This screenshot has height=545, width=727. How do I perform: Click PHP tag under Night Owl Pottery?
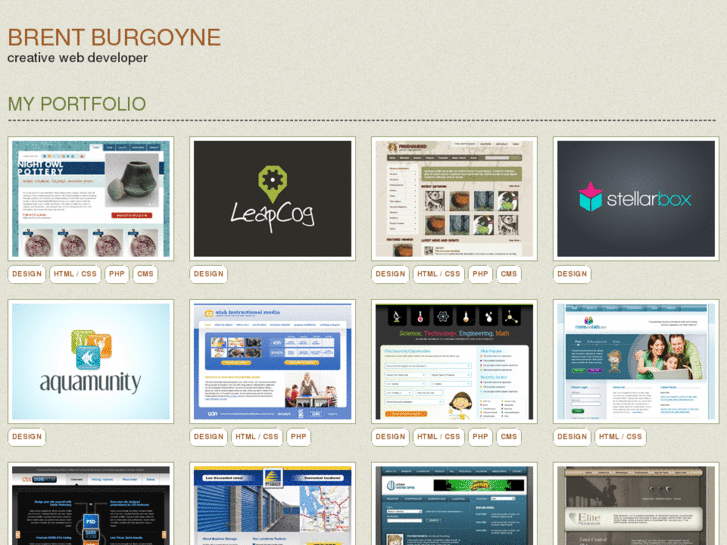[x=117, y=274]
